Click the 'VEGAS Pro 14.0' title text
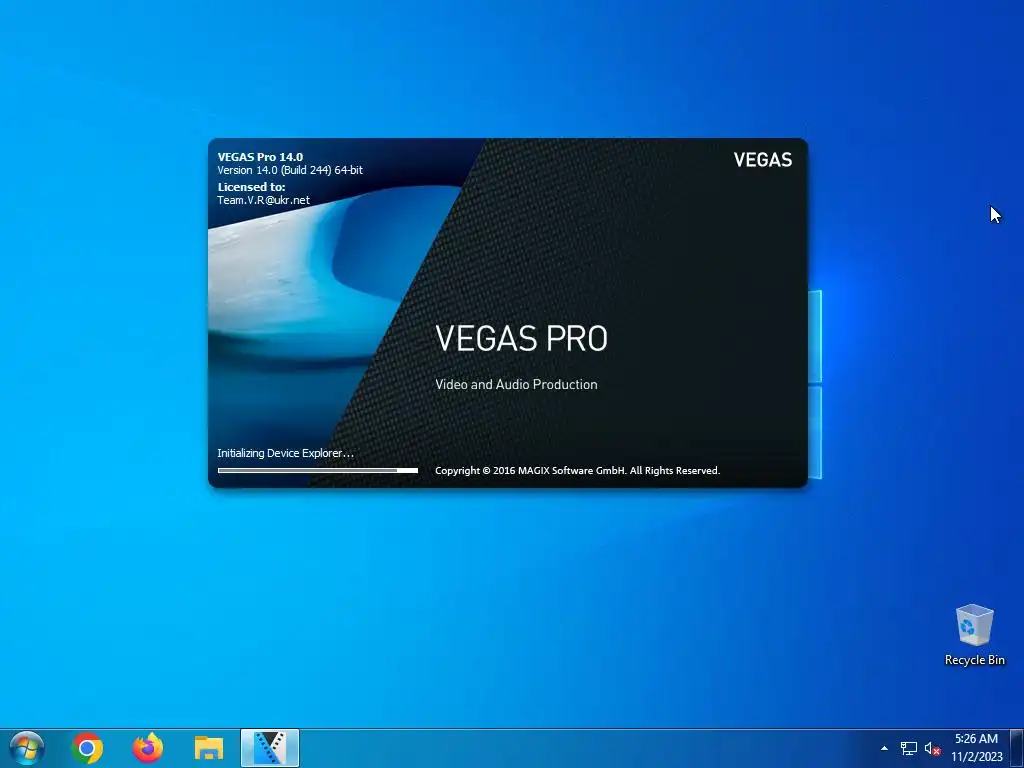 260,157
